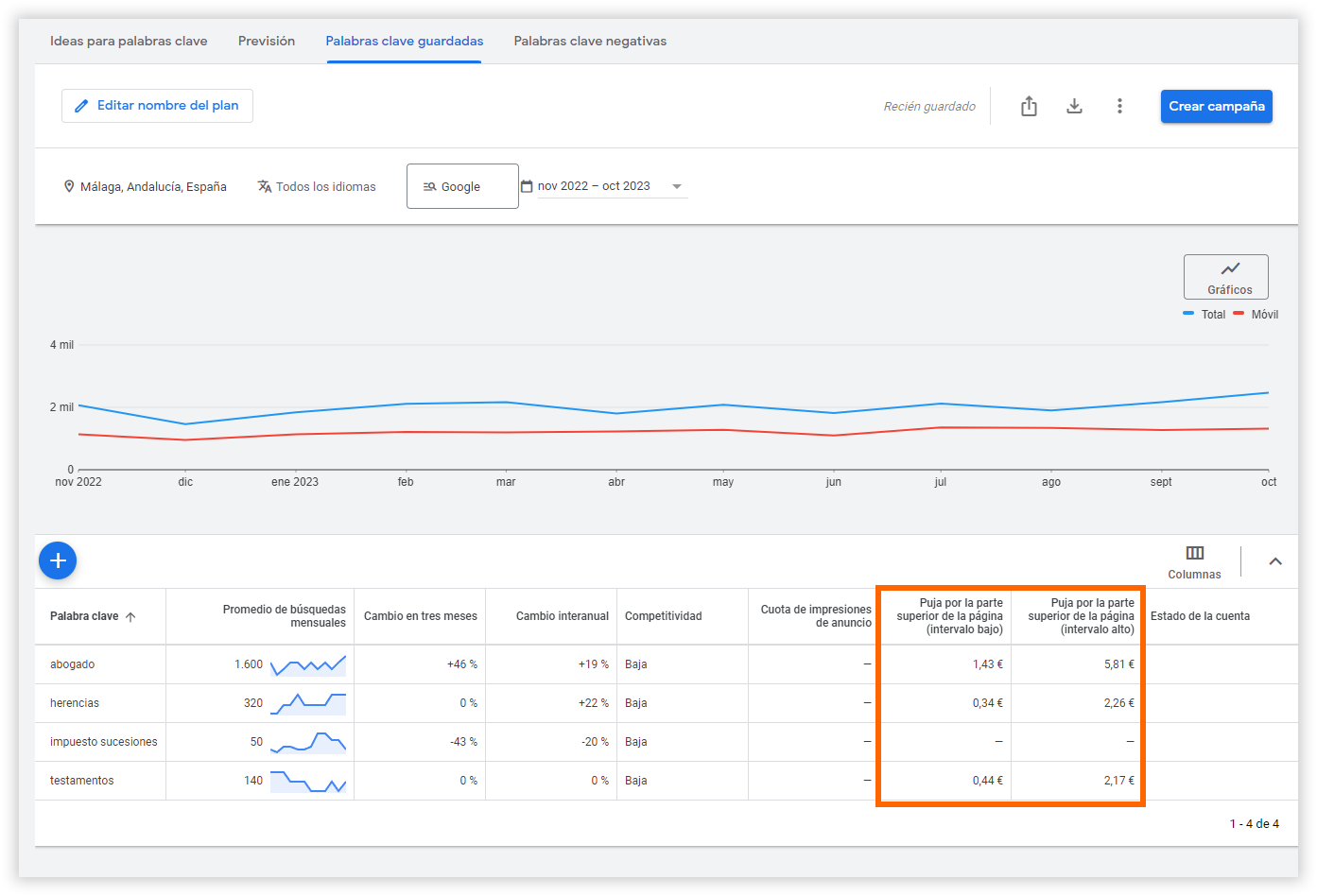Change the Todos los idiomas language filter
The height and width of the screenshot is (896, 1317).
click(317, 187)
